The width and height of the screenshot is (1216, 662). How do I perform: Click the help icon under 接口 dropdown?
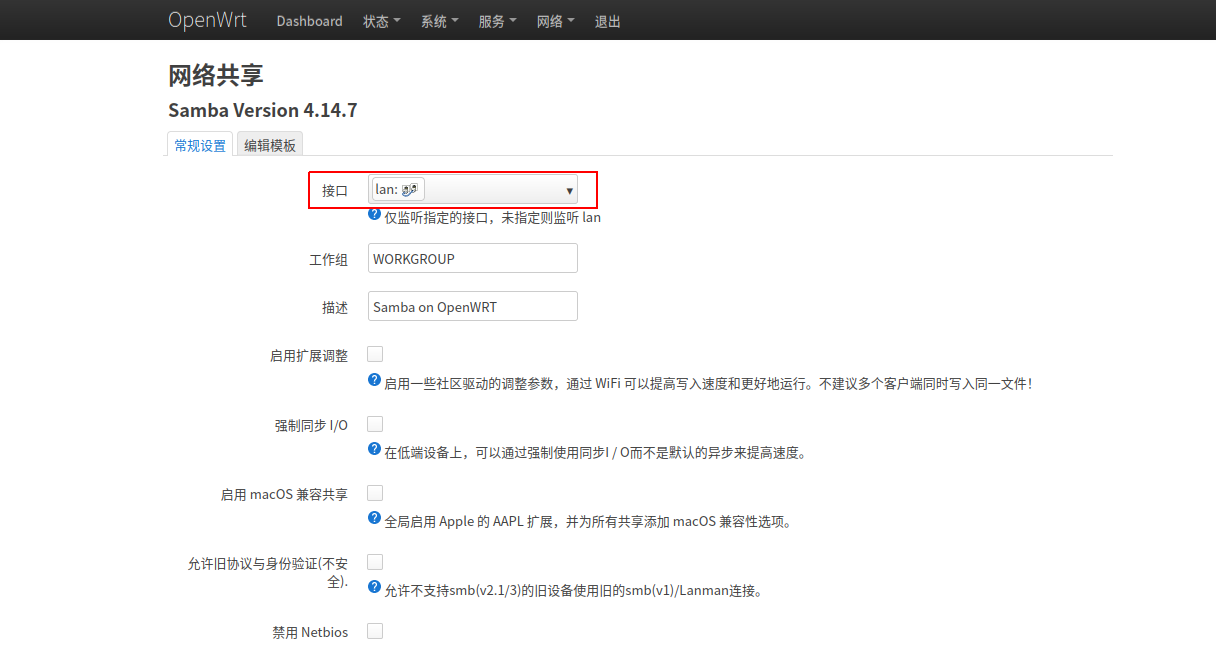pos(375,215)
